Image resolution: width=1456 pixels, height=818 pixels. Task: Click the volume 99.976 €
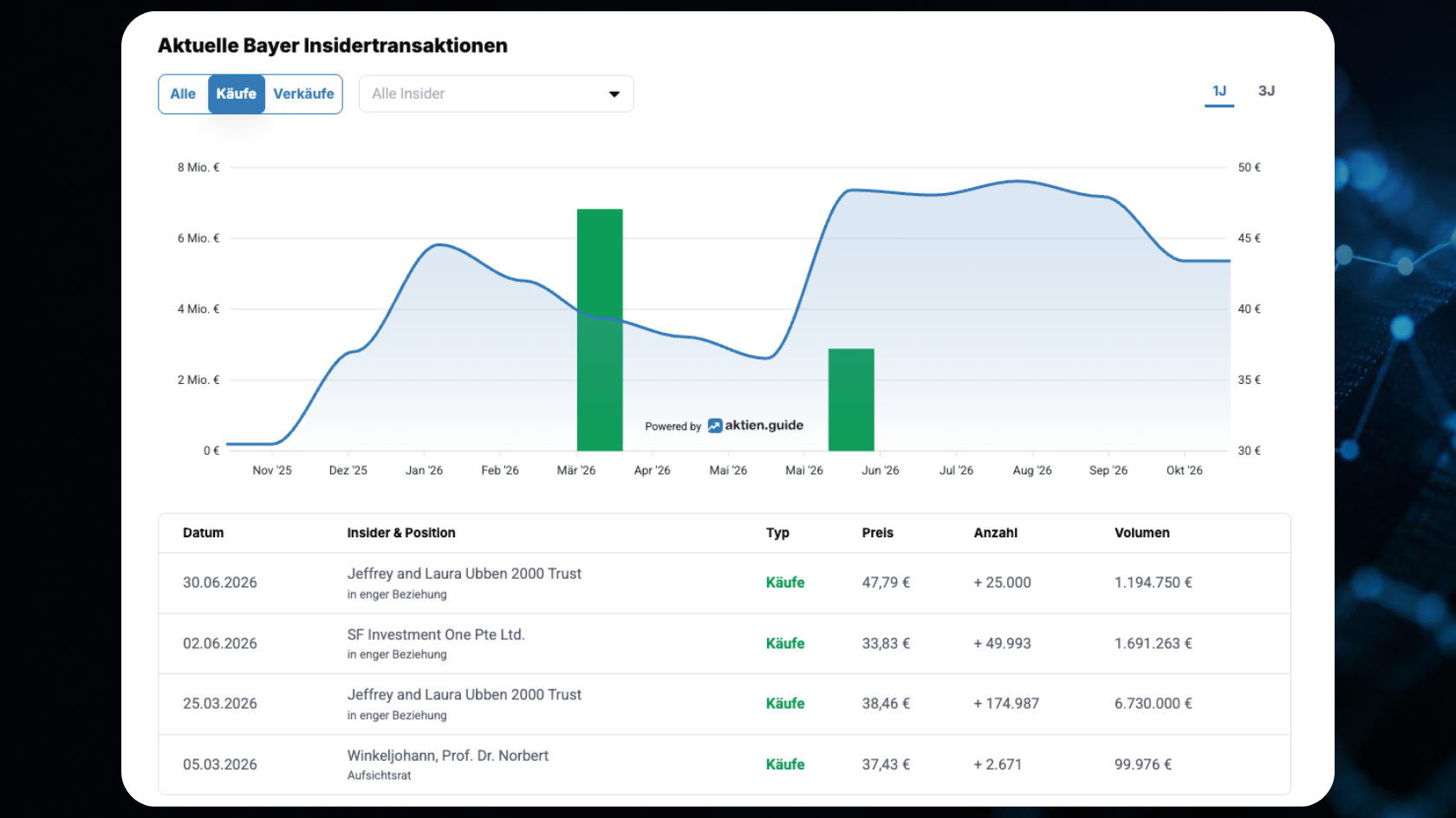point(1143,764)
